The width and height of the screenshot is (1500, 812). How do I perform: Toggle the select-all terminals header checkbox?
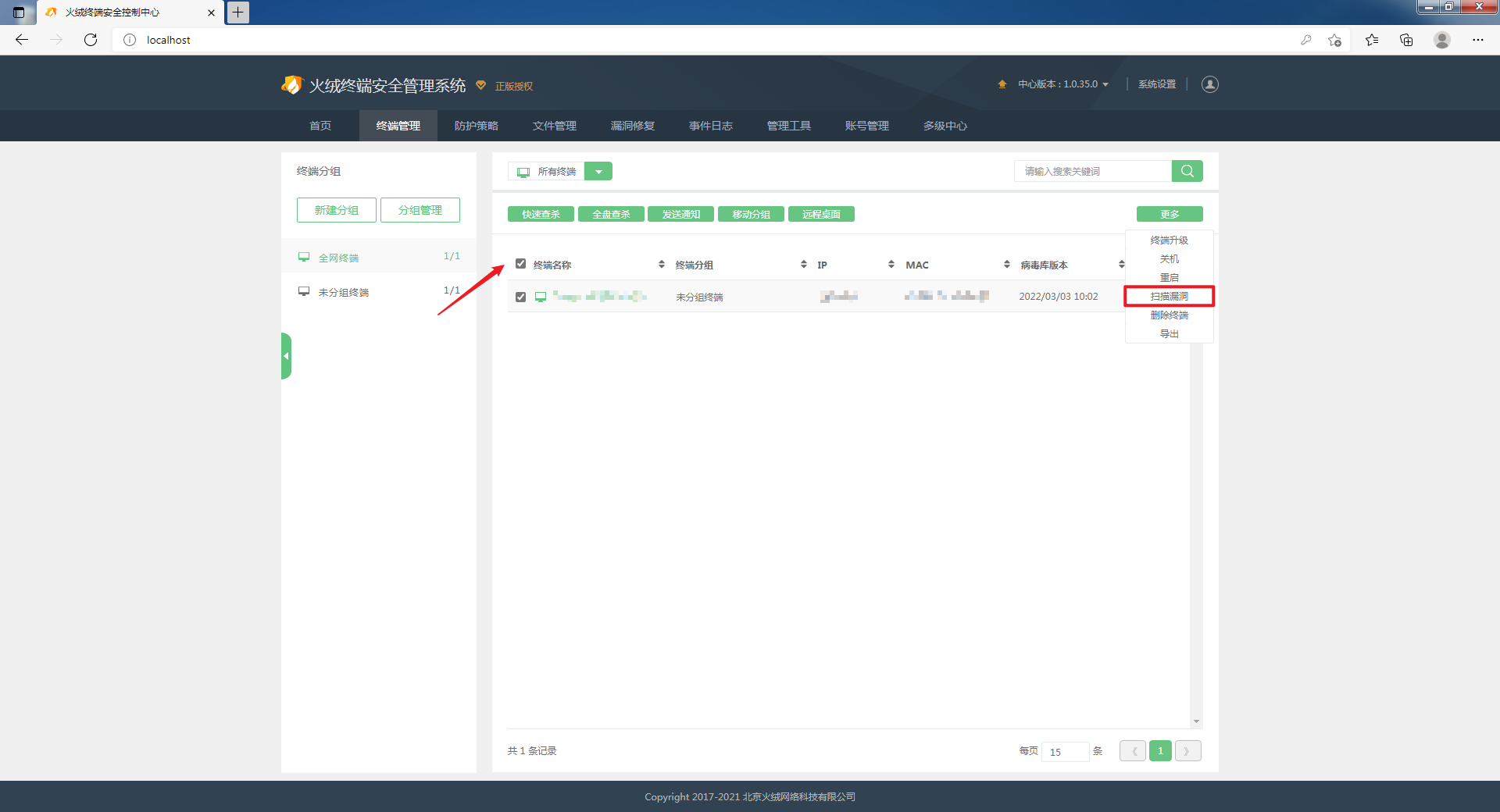point(520,264)
